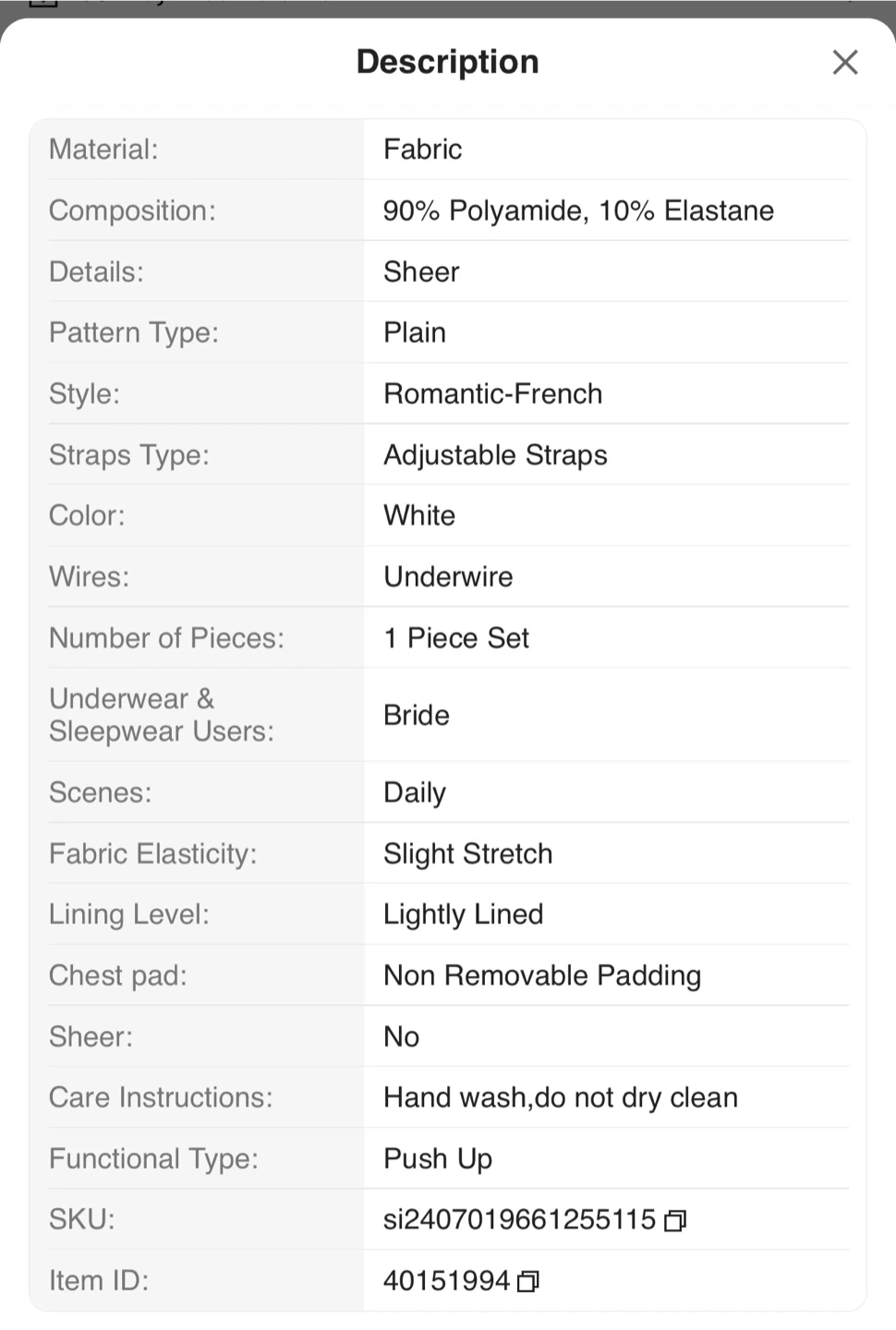This screenshot has width=896, height=1330.
Task: Close the Description panel
Action: pyautogui.click(x=844, y=63)
